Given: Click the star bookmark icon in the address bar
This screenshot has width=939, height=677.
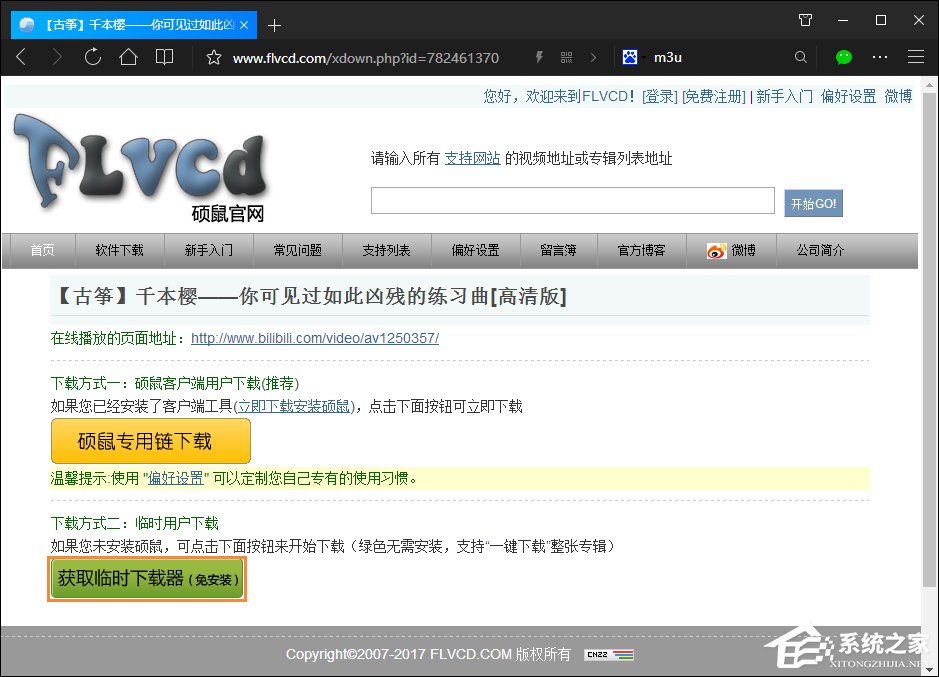Looking at the screenshot, I should point(213,57).
